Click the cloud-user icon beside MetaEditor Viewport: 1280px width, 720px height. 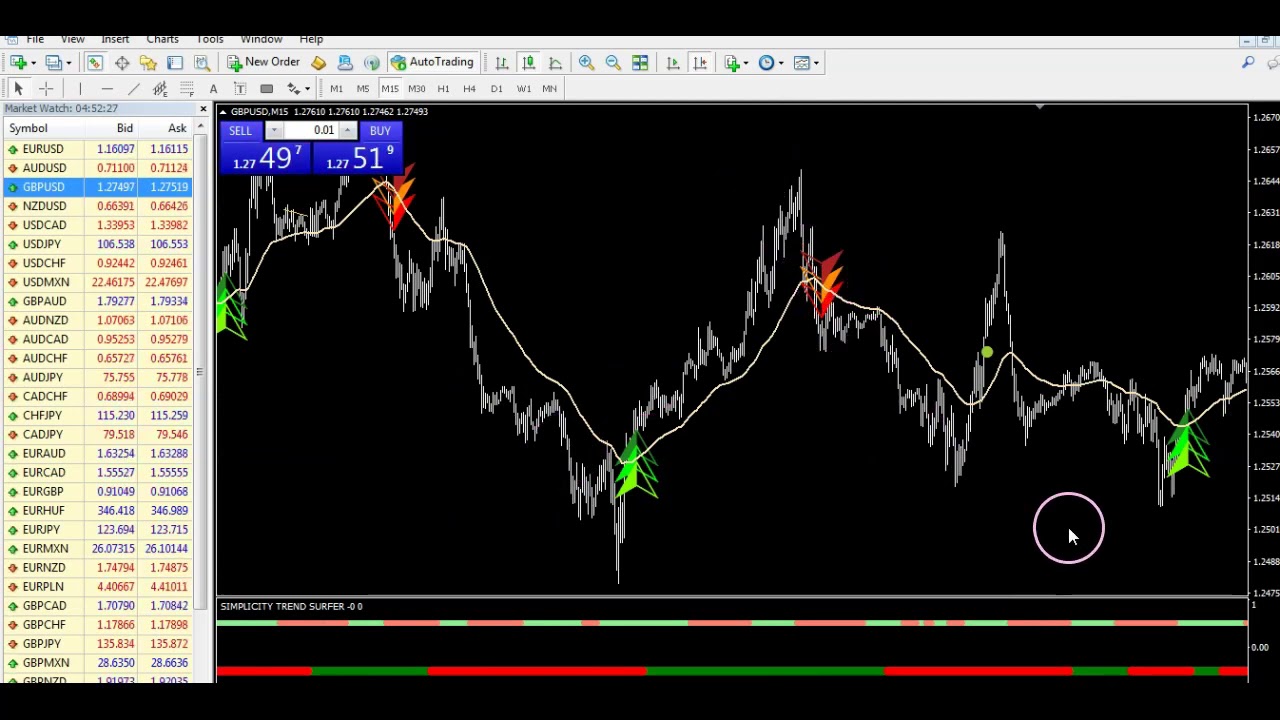tap(345, 63)
